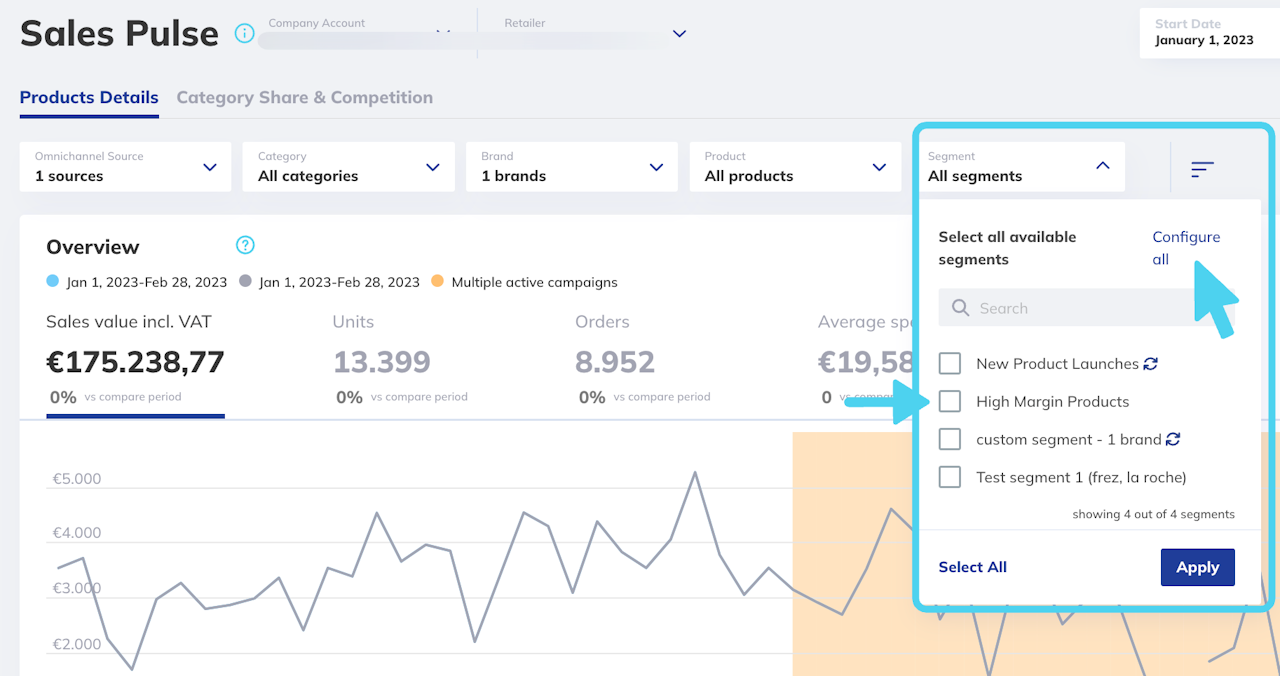The width and height of the screenshot is (1280, 676).
Task: Check the New Product Launches checkbox
Action: pyautogui.click(x=950, y=364)
